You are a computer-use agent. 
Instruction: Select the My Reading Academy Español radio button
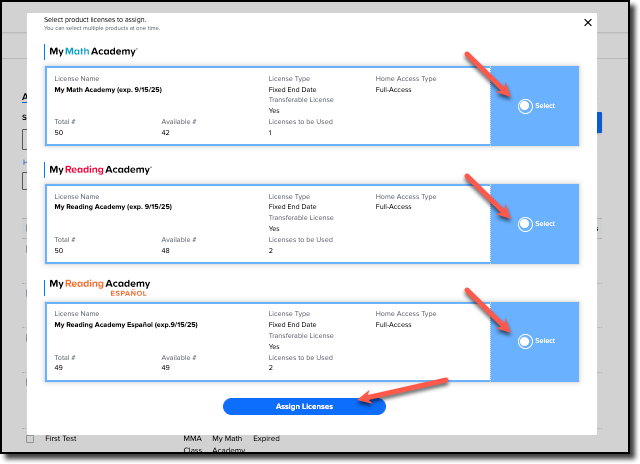tap(525, 341)
